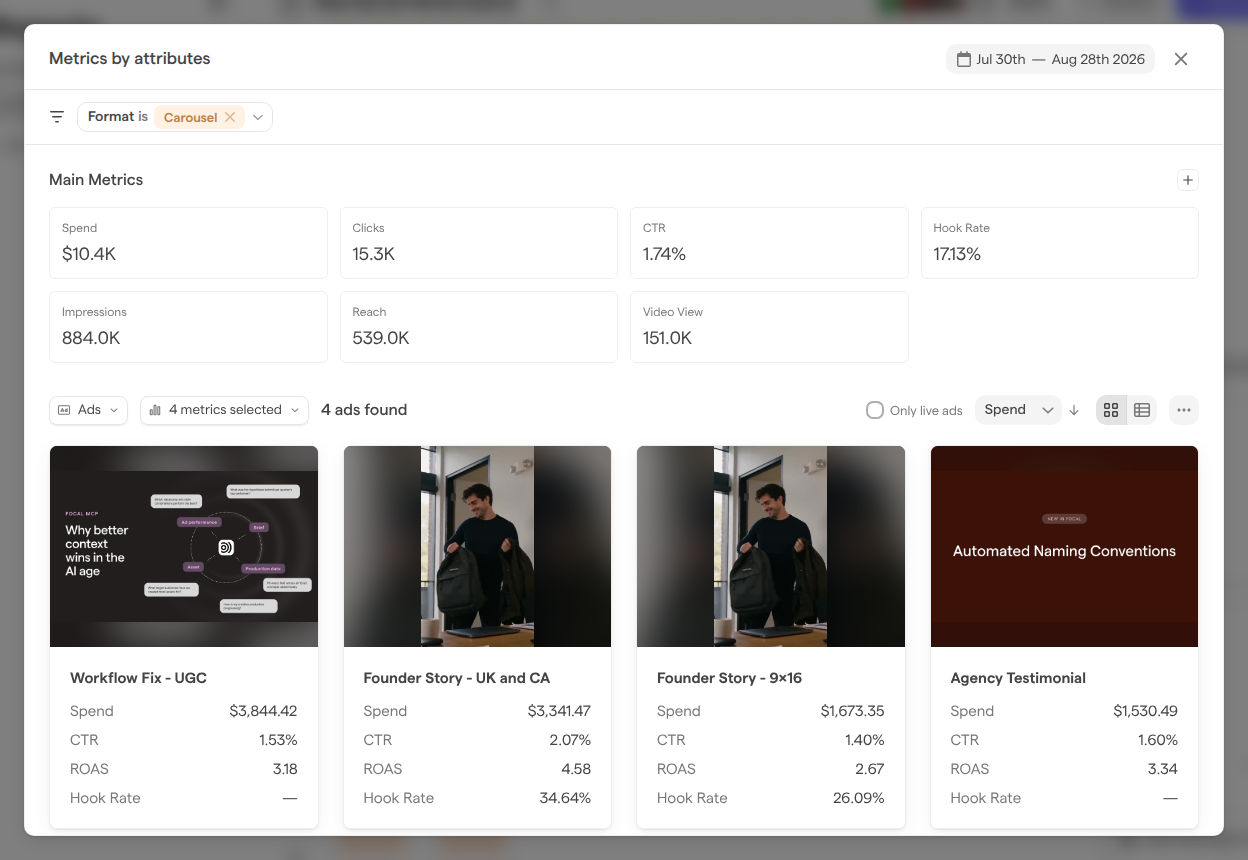Viewport: 1248px width, 860px height.
Task: Reverse sort direction with arrow icon
Action: click(x=1074, y=410)
